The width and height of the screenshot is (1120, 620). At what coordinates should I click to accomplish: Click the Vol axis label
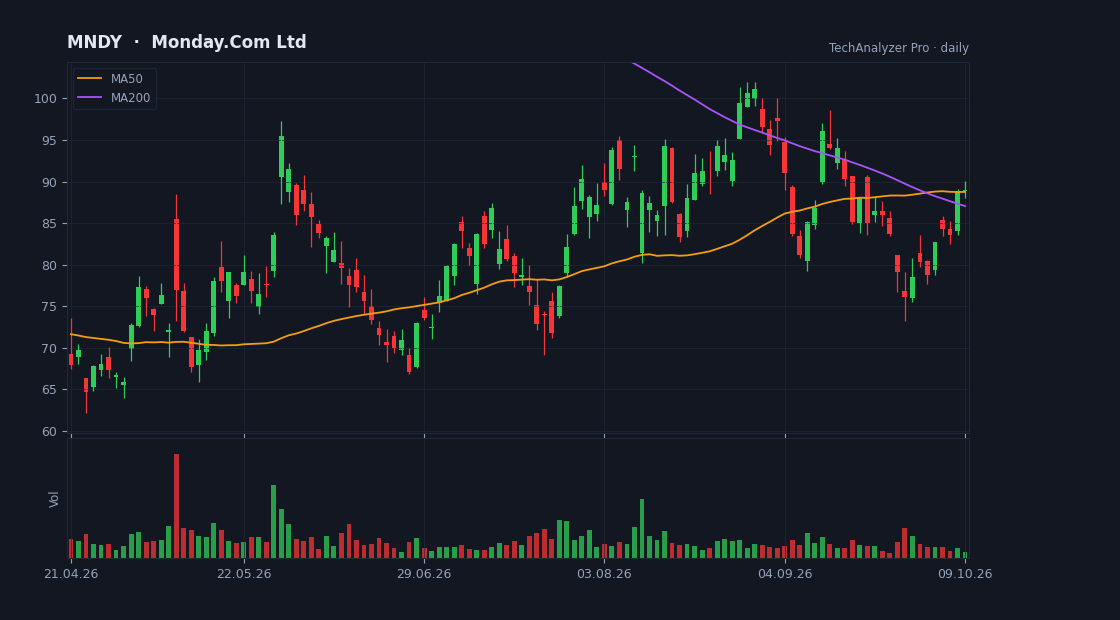(x=54, y=499)
